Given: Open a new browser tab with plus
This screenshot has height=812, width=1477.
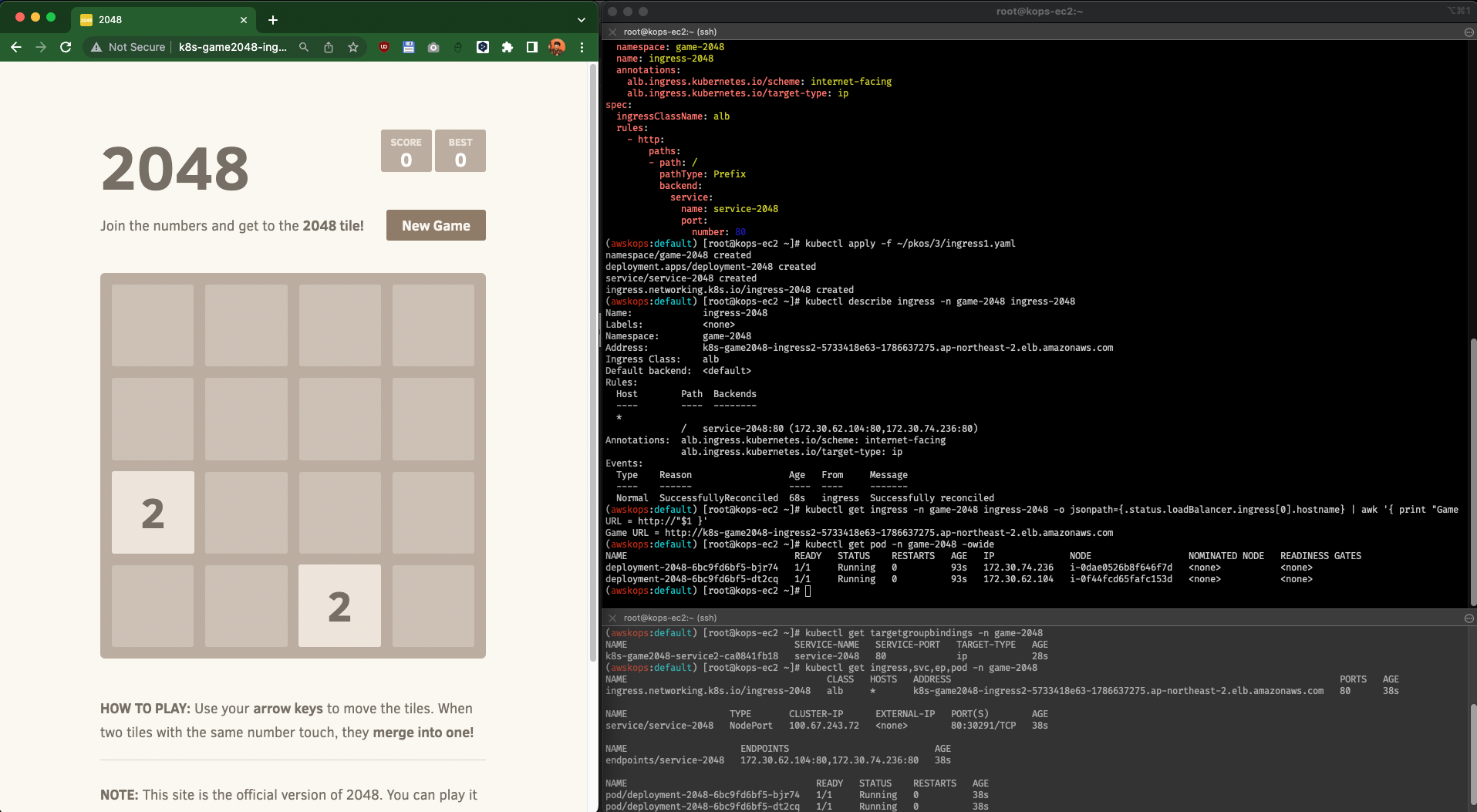Looking at the screenshot, I should point(273,20).
